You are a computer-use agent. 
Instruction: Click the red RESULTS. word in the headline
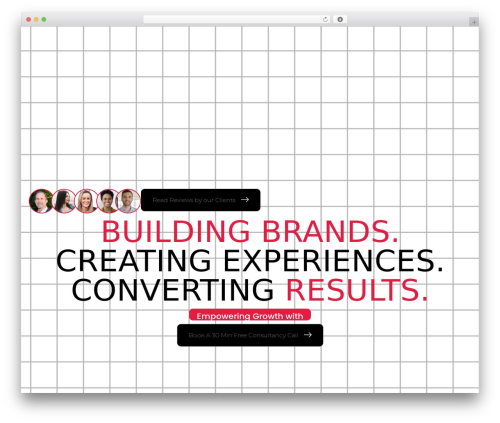click(x=357, y=290)
